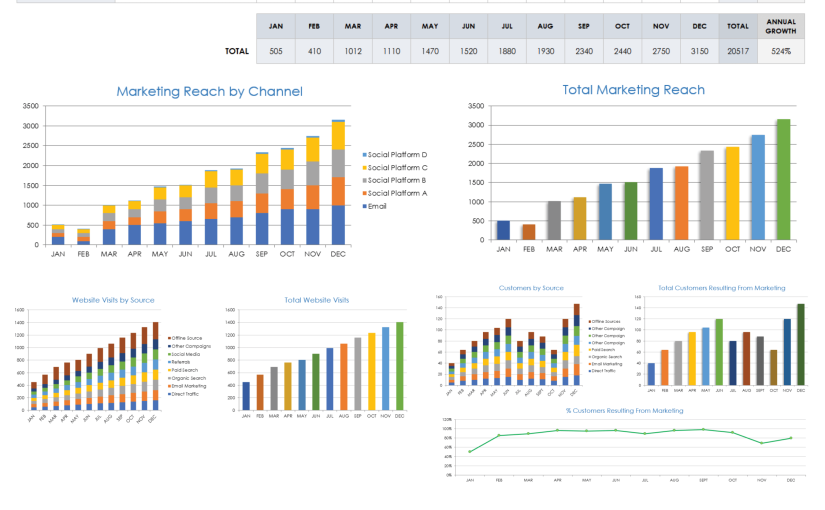Viewport: 825px width, 510px height.
Task: Click the cell showing 505
Action: (x=276, y=51)
